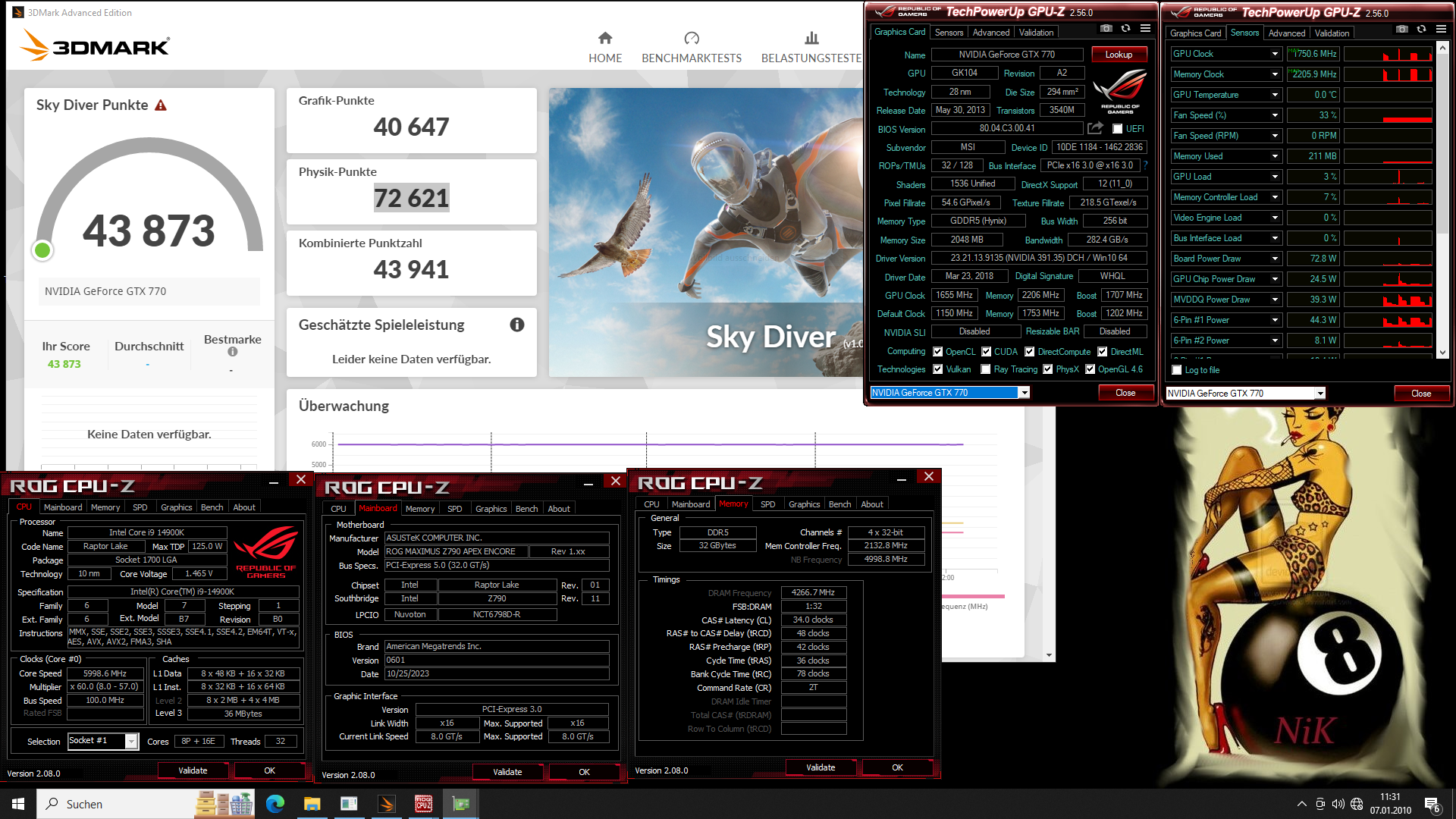The height and width of the screenshot is (819, 1456).
Task: Toggle the DirectML checkbox
Action: [1103, 352]
